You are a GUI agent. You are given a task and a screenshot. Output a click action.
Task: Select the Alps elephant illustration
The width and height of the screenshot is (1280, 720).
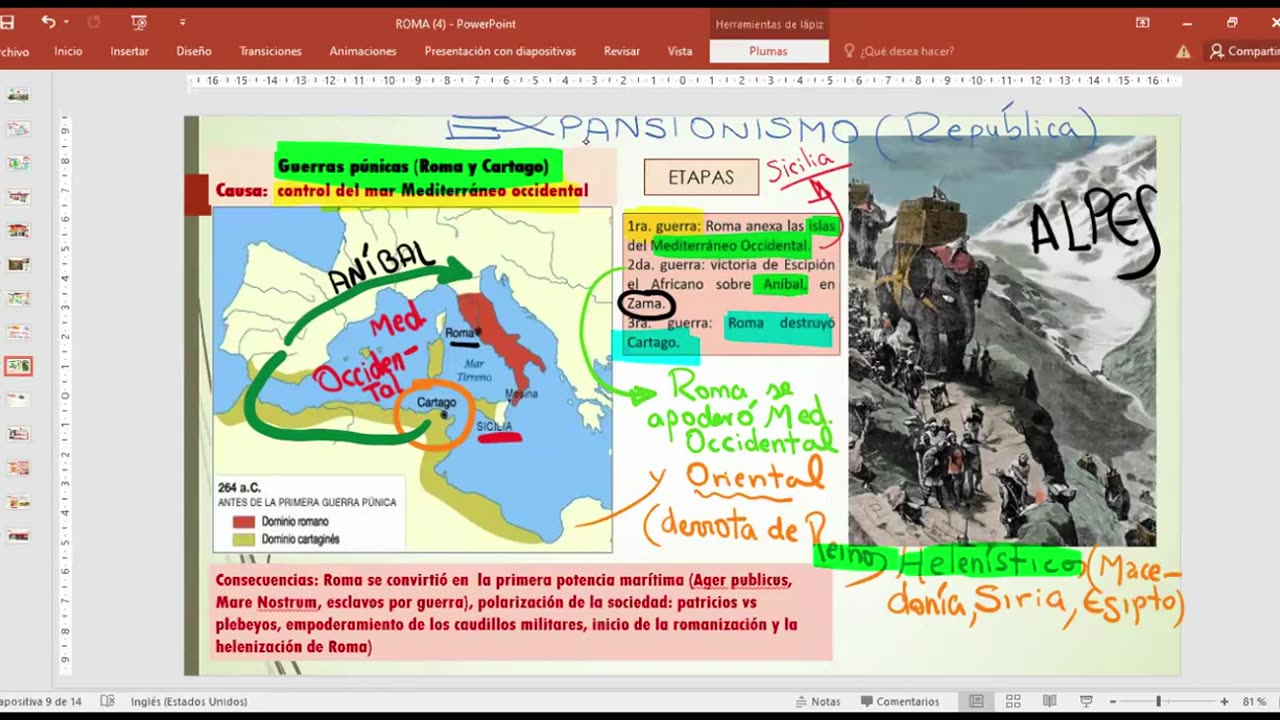(1002, 341)
